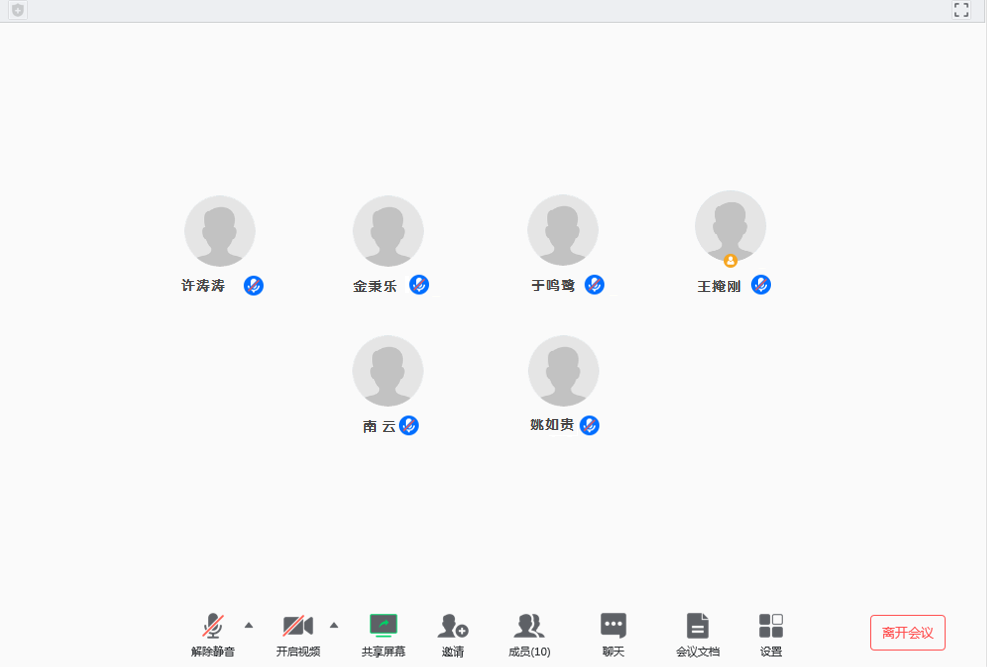Leave the meeting via 离开会议 button
The height and width of the screenshot is (667, 987).
tap(907, 633)
